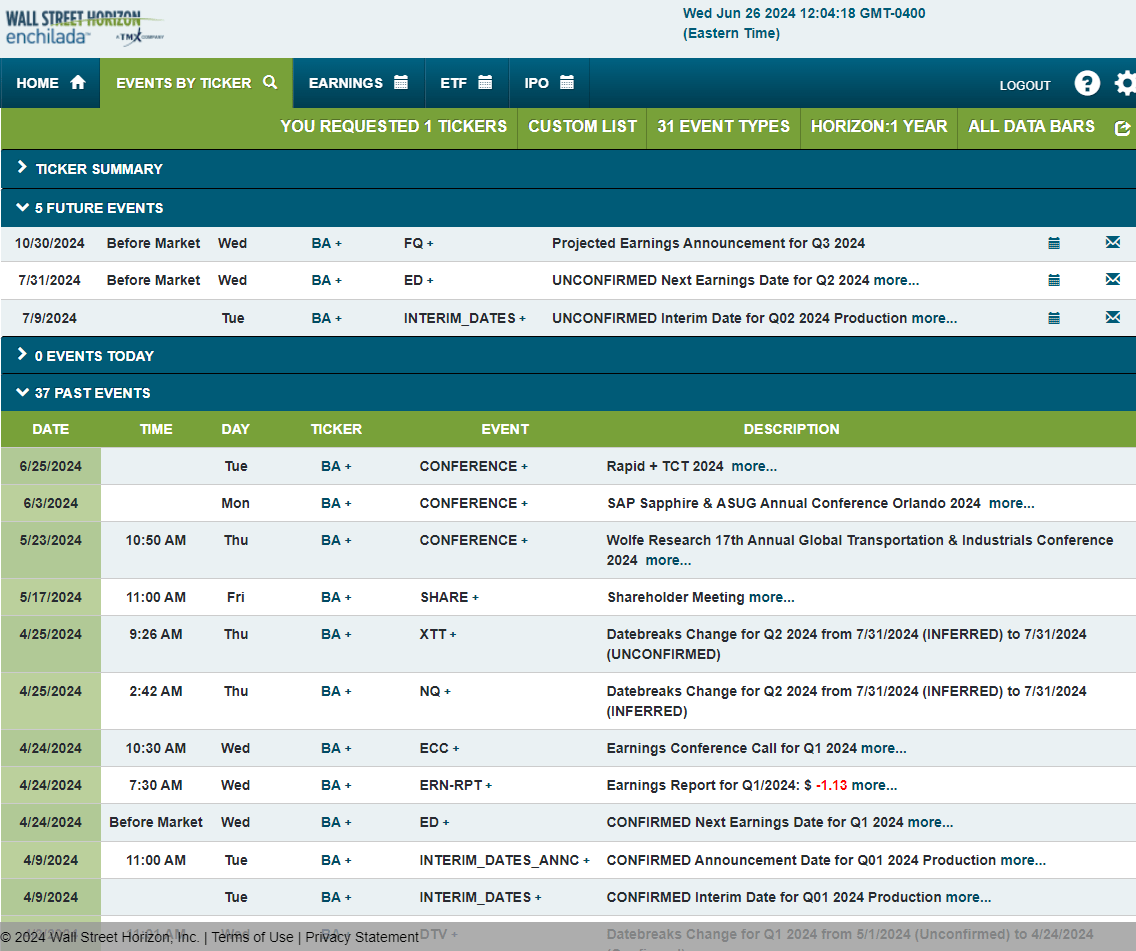The height and width of the screenshot is (951, 1136).
Task: Open more for Shareholder Meeting
Action: coord(772,598)
